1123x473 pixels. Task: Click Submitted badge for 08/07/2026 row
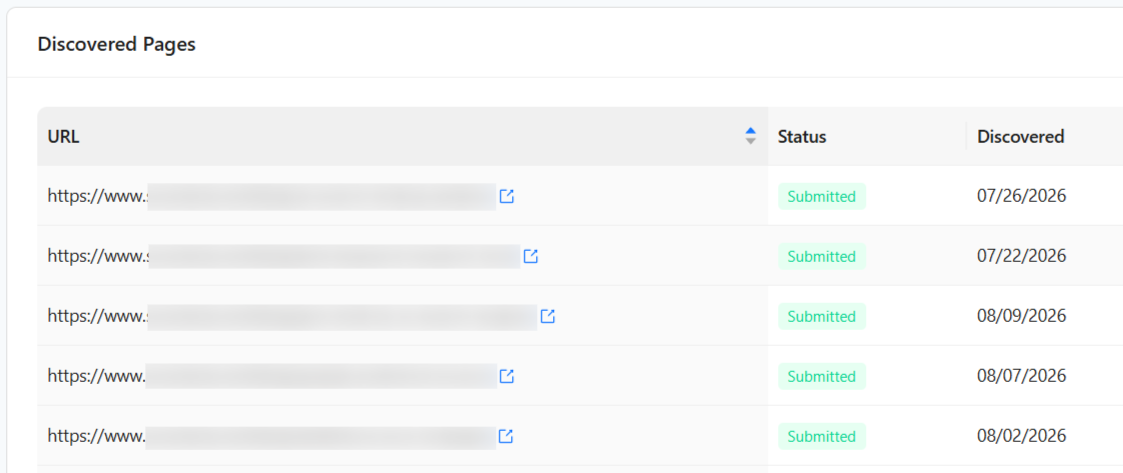click(x=822, y=376)
